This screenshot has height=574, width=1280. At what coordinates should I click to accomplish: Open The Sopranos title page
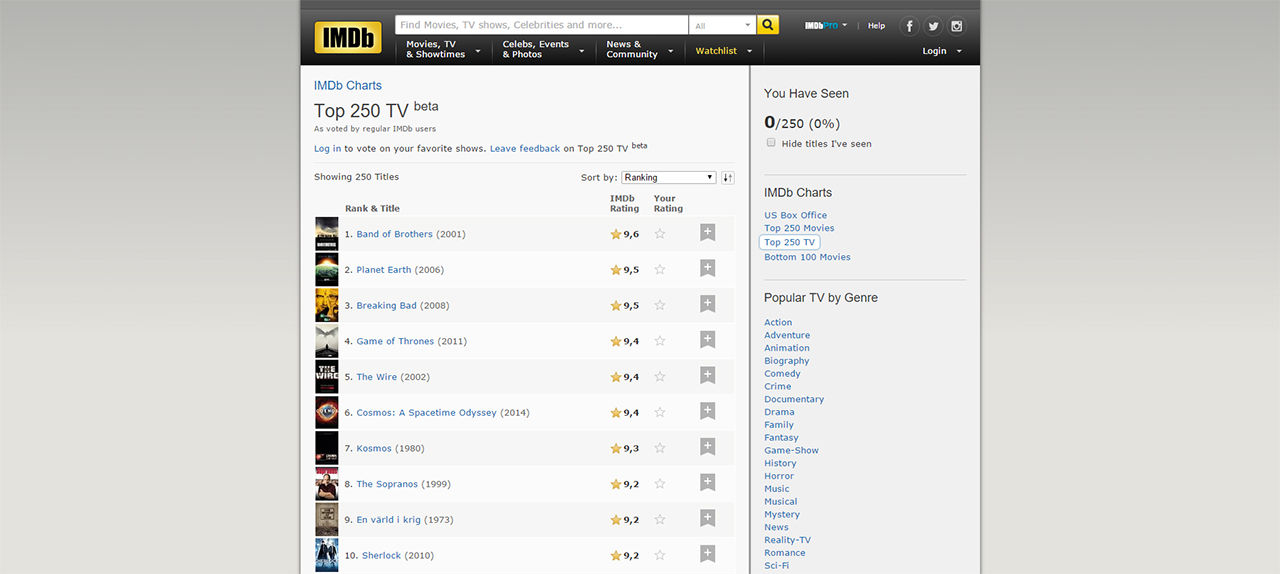(387, 484)
